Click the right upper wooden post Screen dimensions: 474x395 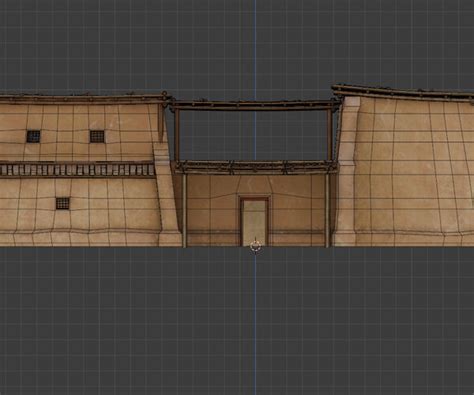click(x=330, y=135)
